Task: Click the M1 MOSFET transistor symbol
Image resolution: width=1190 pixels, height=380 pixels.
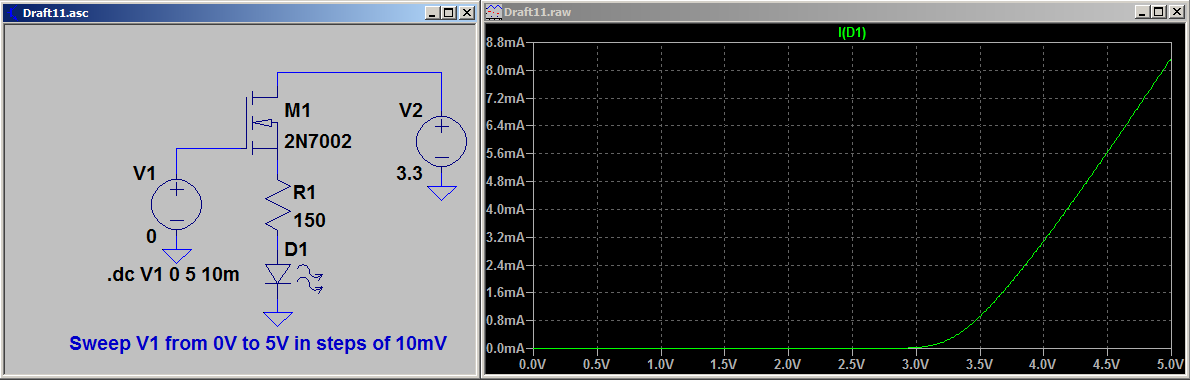Action: coord(263,123)
